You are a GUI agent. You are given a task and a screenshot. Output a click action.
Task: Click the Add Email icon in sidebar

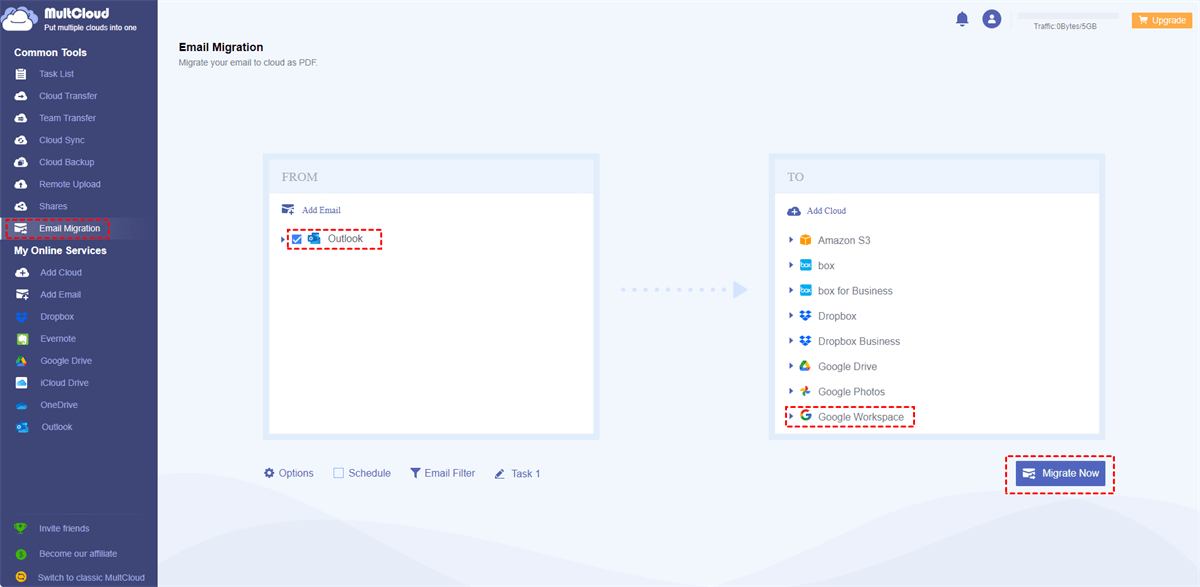(21, 294)
